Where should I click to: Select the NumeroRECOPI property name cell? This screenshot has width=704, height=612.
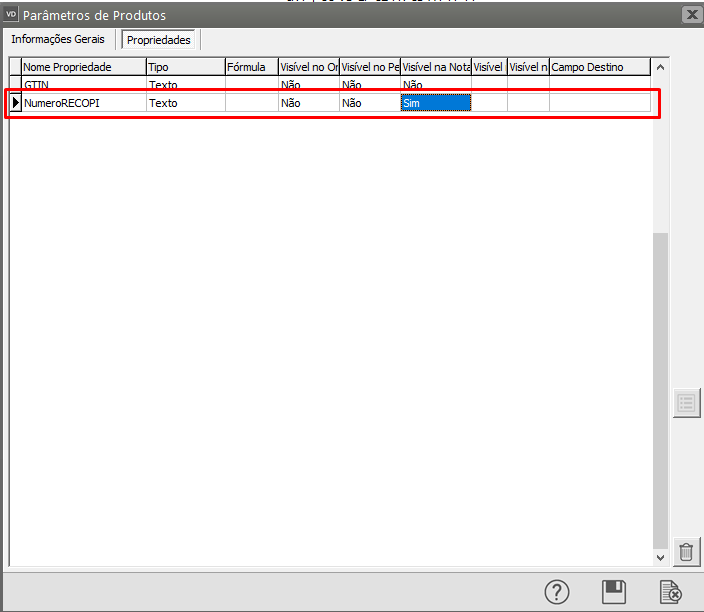click(84, 103)
